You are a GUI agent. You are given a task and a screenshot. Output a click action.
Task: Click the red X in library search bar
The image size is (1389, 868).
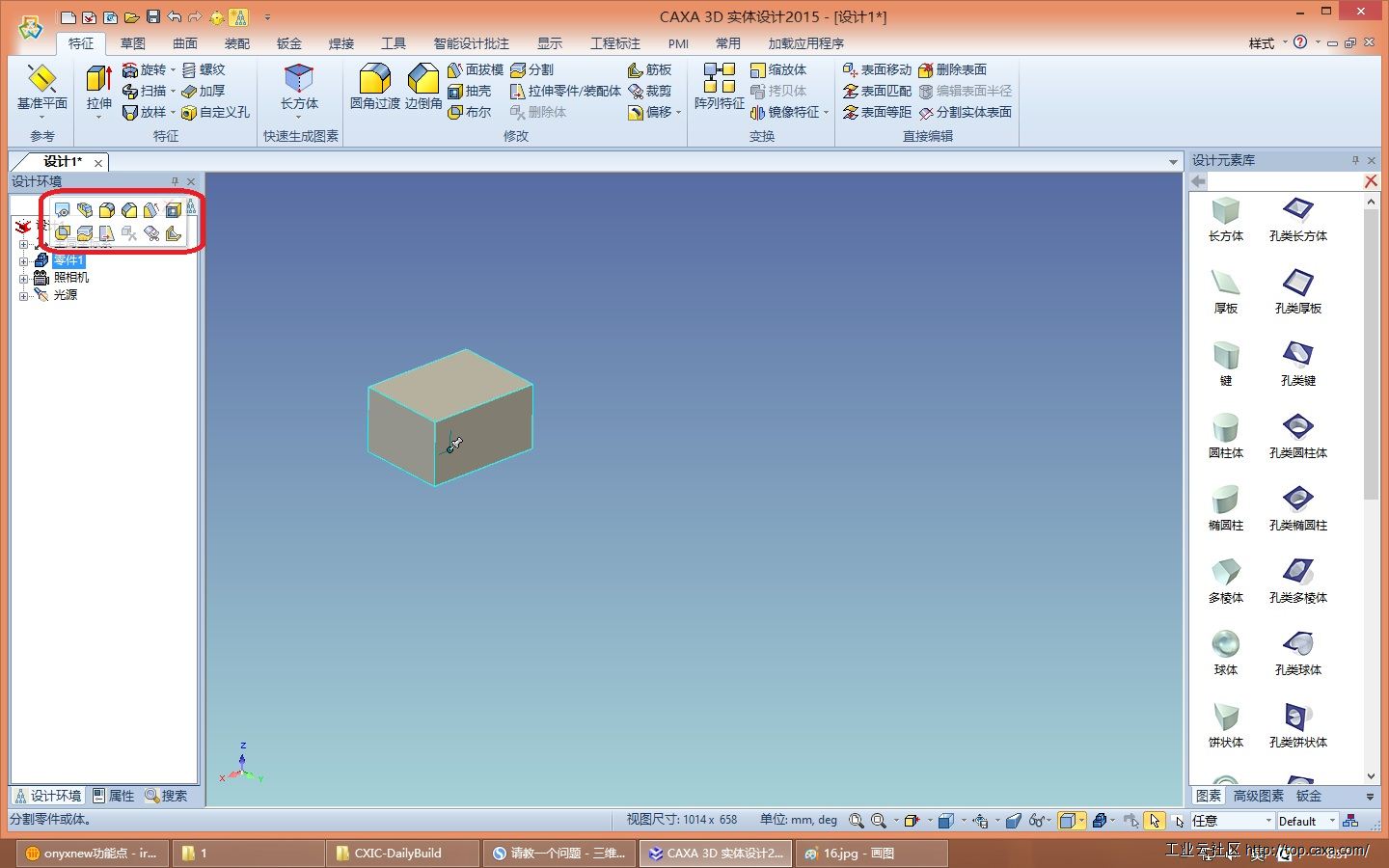(1371, 181)
